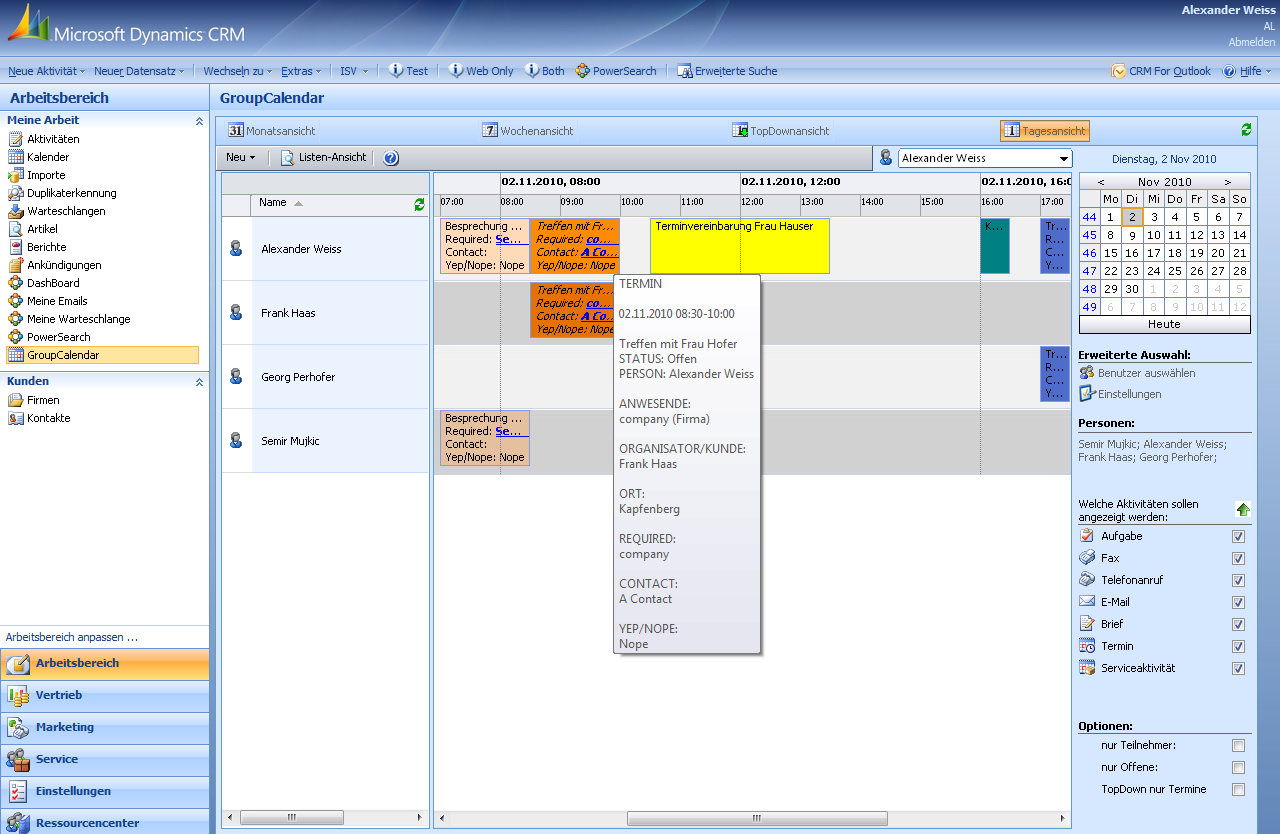Toggle the Termin activity checkbox

click(x=1239, y=647)
